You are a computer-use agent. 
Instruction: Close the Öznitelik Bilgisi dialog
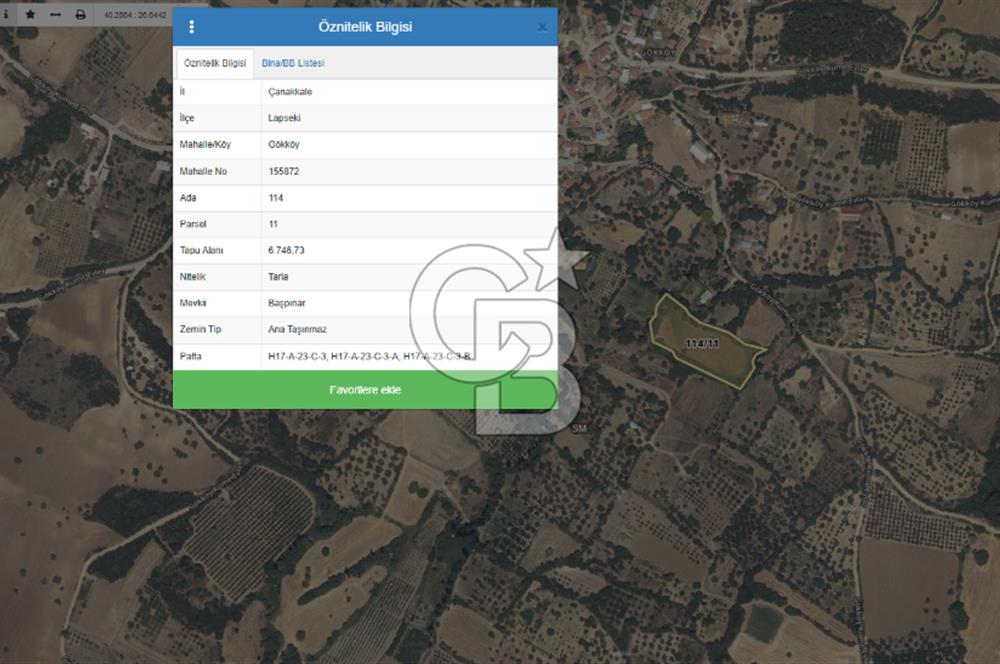point(541,27)
